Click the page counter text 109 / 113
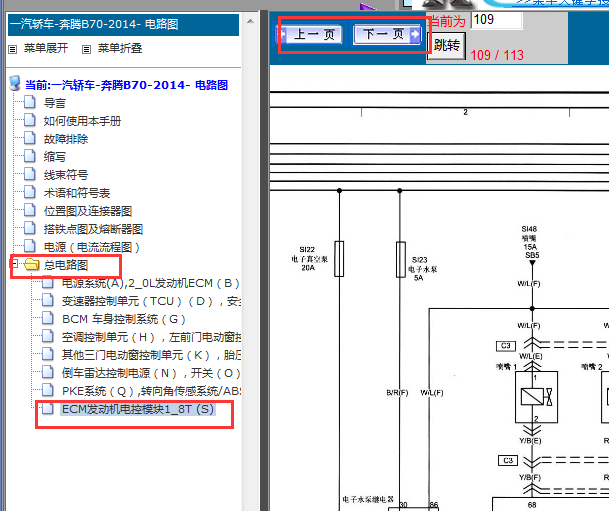 click(497, 55)
